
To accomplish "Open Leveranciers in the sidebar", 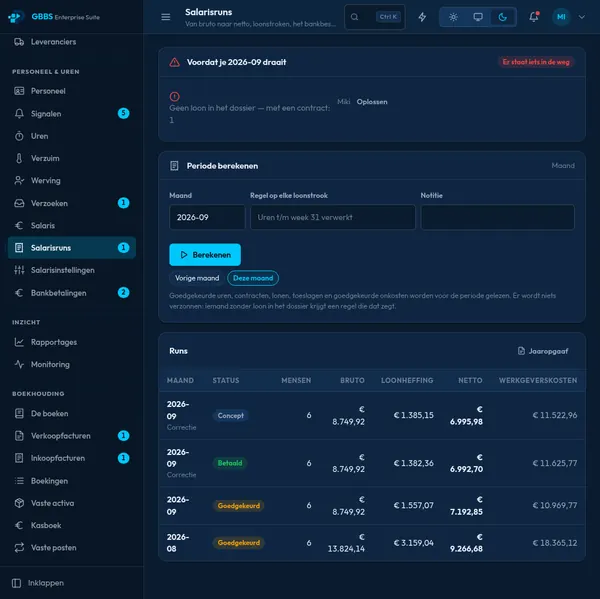I will pos(72,42).
